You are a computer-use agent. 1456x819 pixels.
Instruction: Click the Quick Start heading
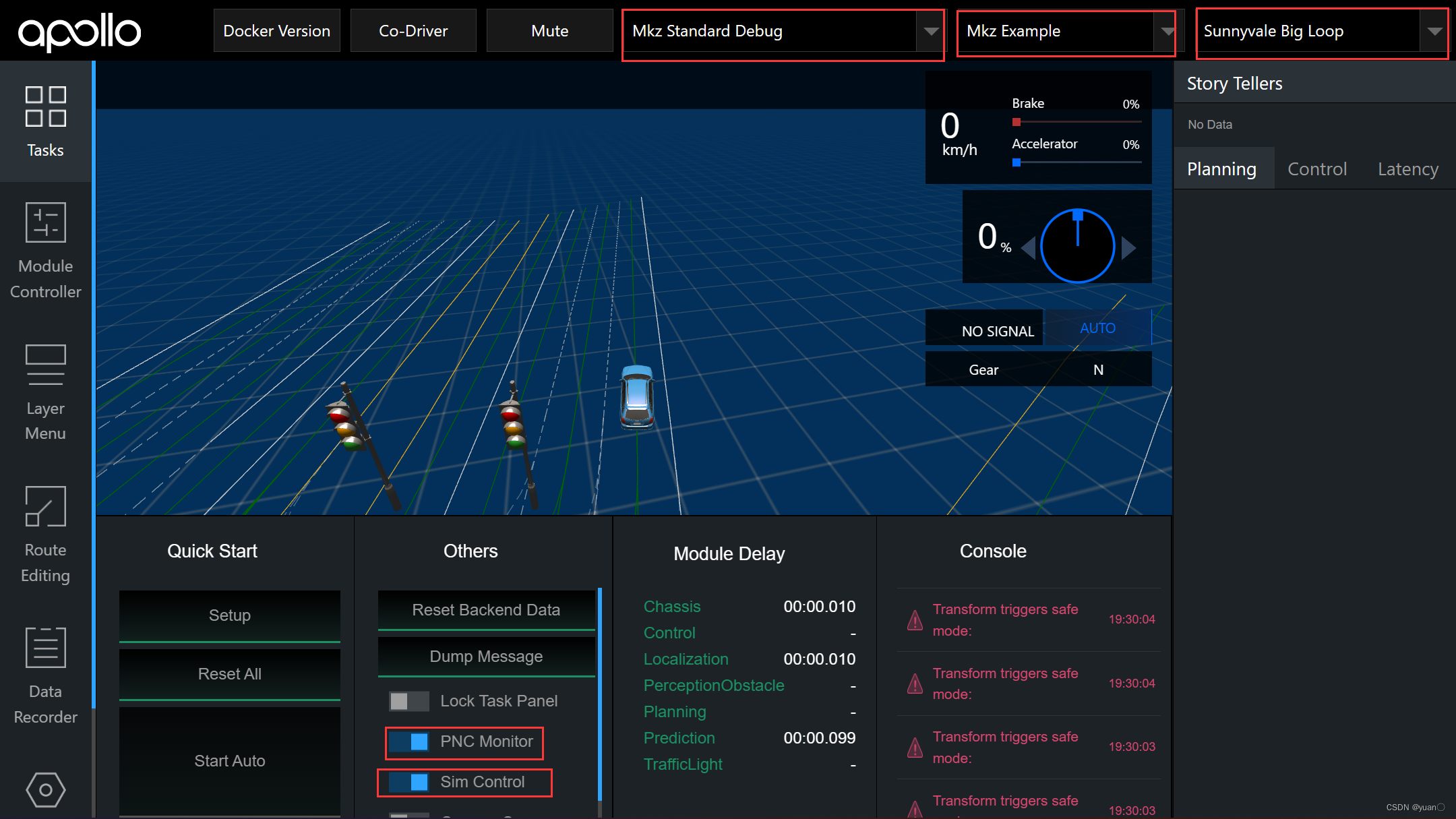coord(212,551)
